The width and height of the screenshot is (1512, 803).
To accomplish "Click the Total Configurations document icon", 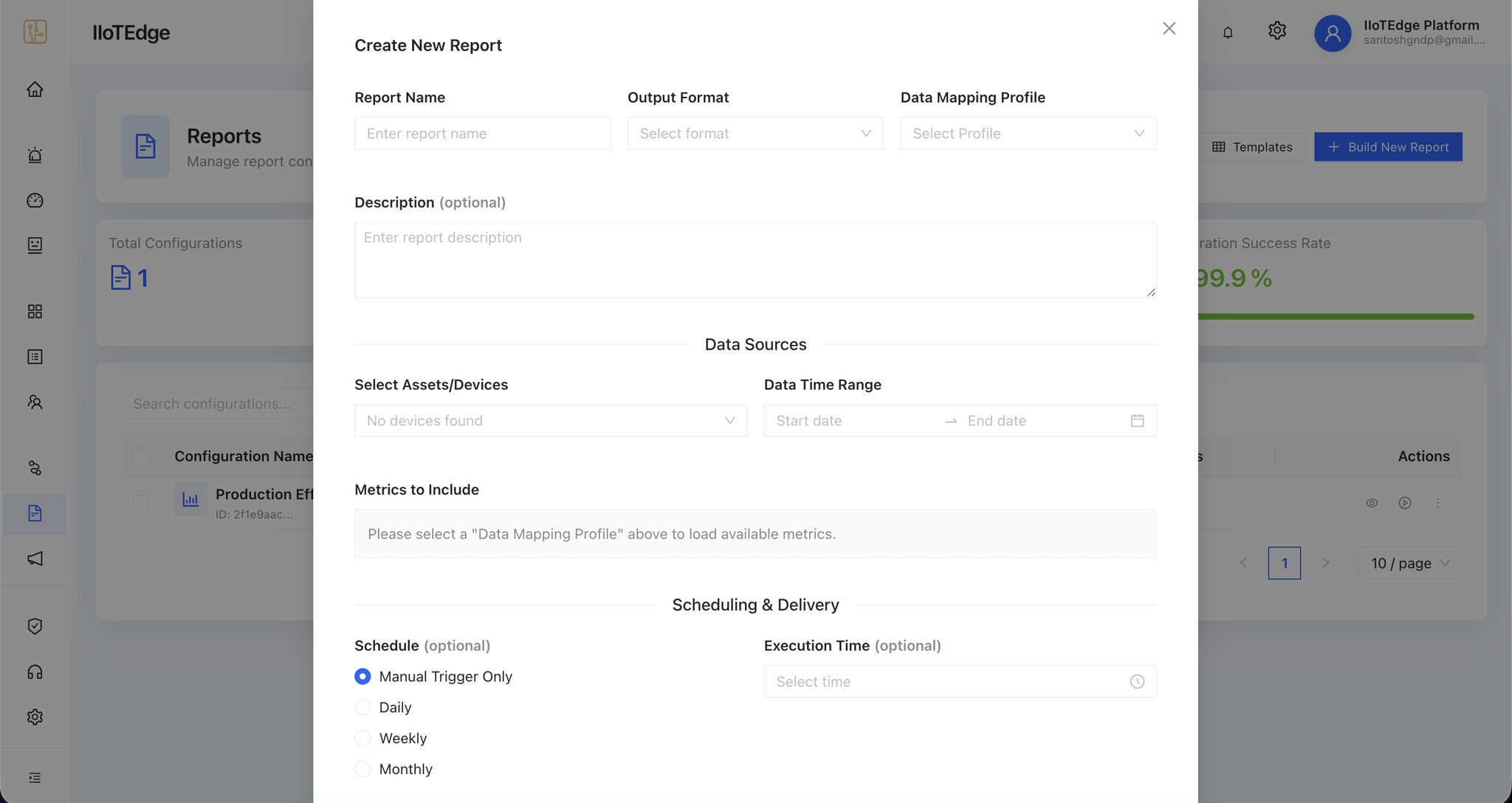I will coord(120,278).
